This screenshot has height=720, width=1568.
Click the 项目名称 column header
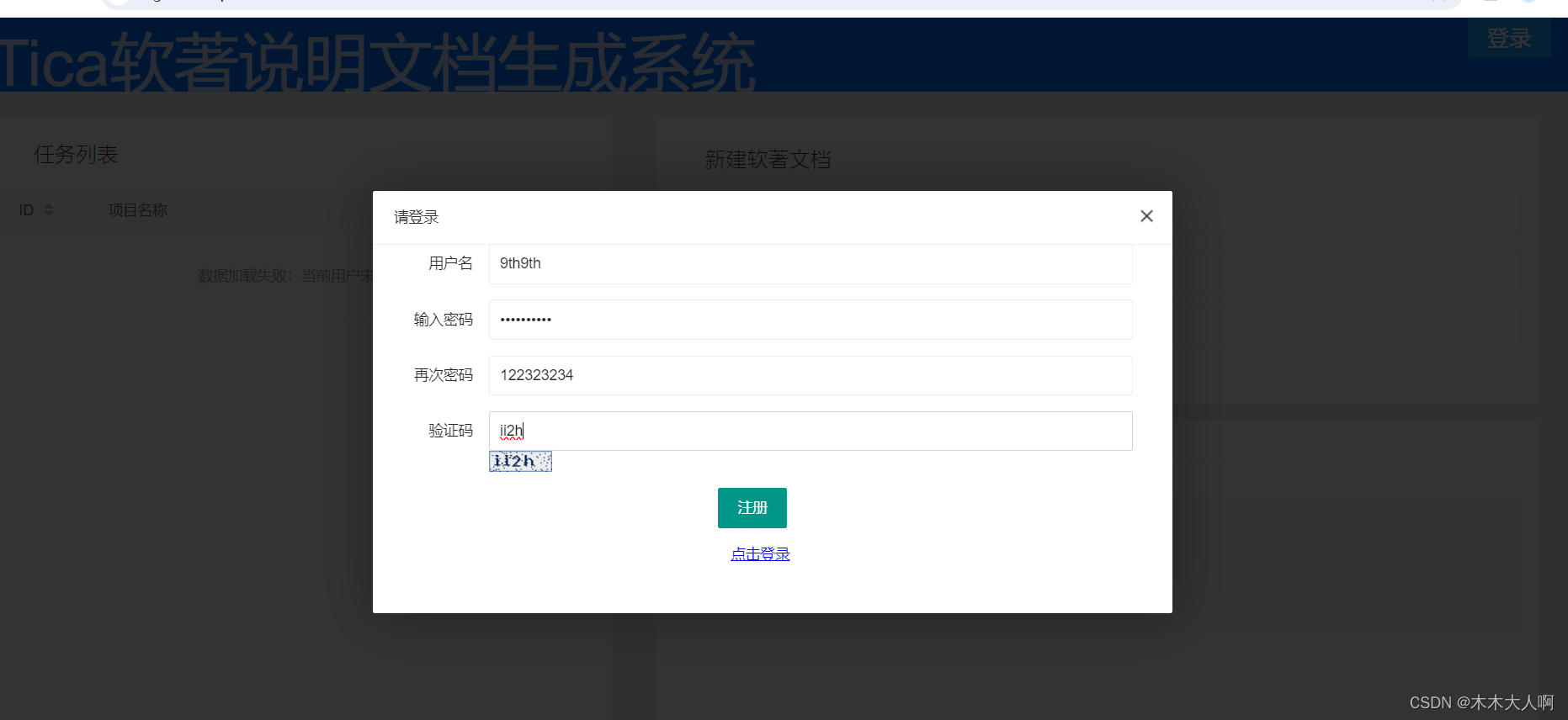[x=138, y=210]
